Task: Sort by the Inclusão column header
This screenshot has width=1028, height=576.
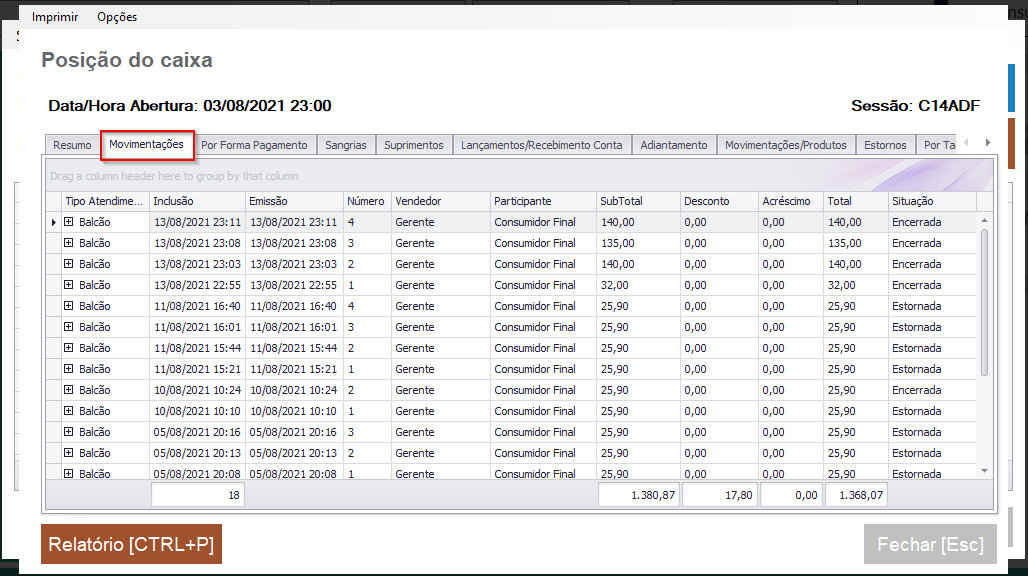Action: click(x=197, y=201)
